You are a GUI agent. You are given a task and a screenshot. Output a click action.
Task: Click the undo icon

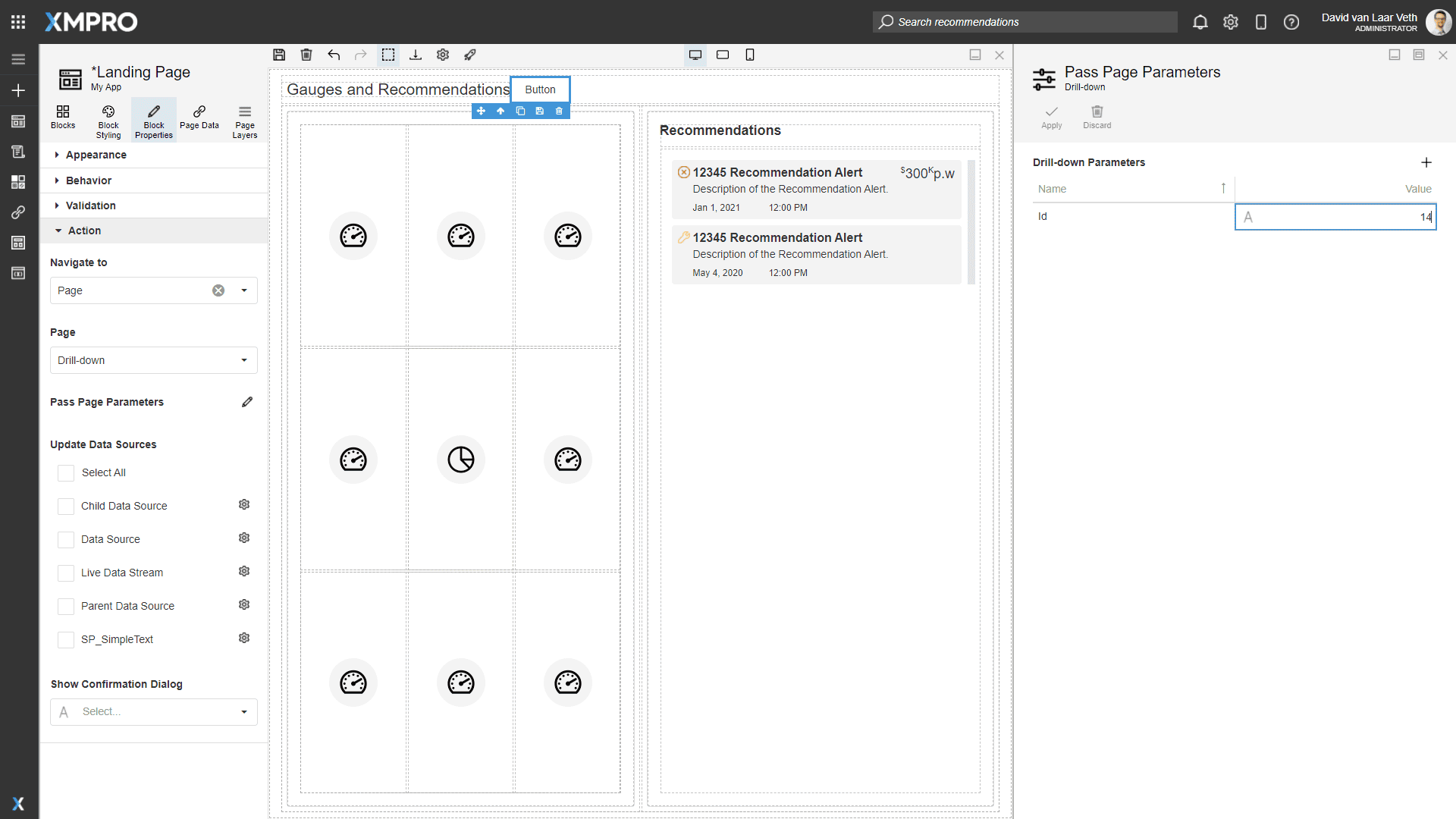coord(334,55)
